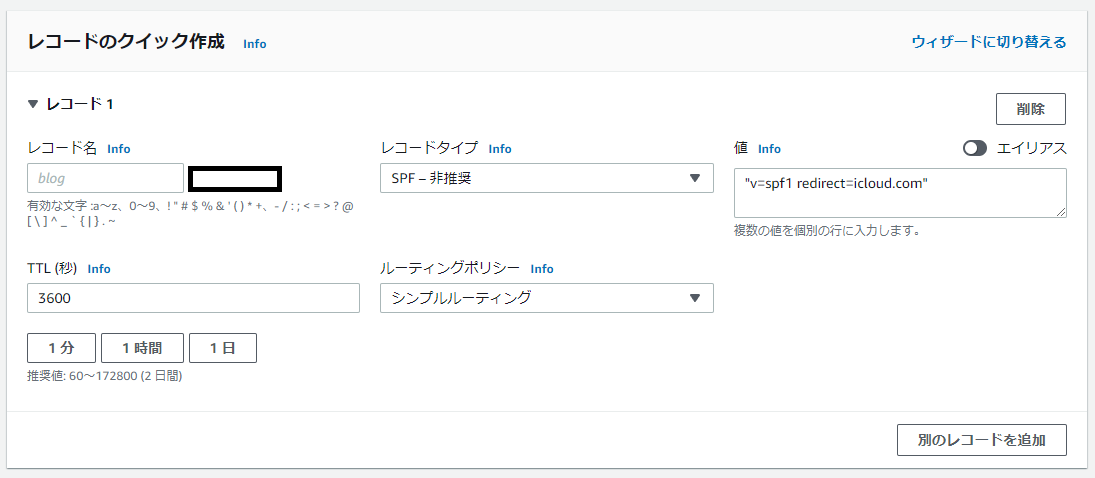Click the 複数の値を個別の行に入力します hint text

pyautogui.click(x=826, y=231)
